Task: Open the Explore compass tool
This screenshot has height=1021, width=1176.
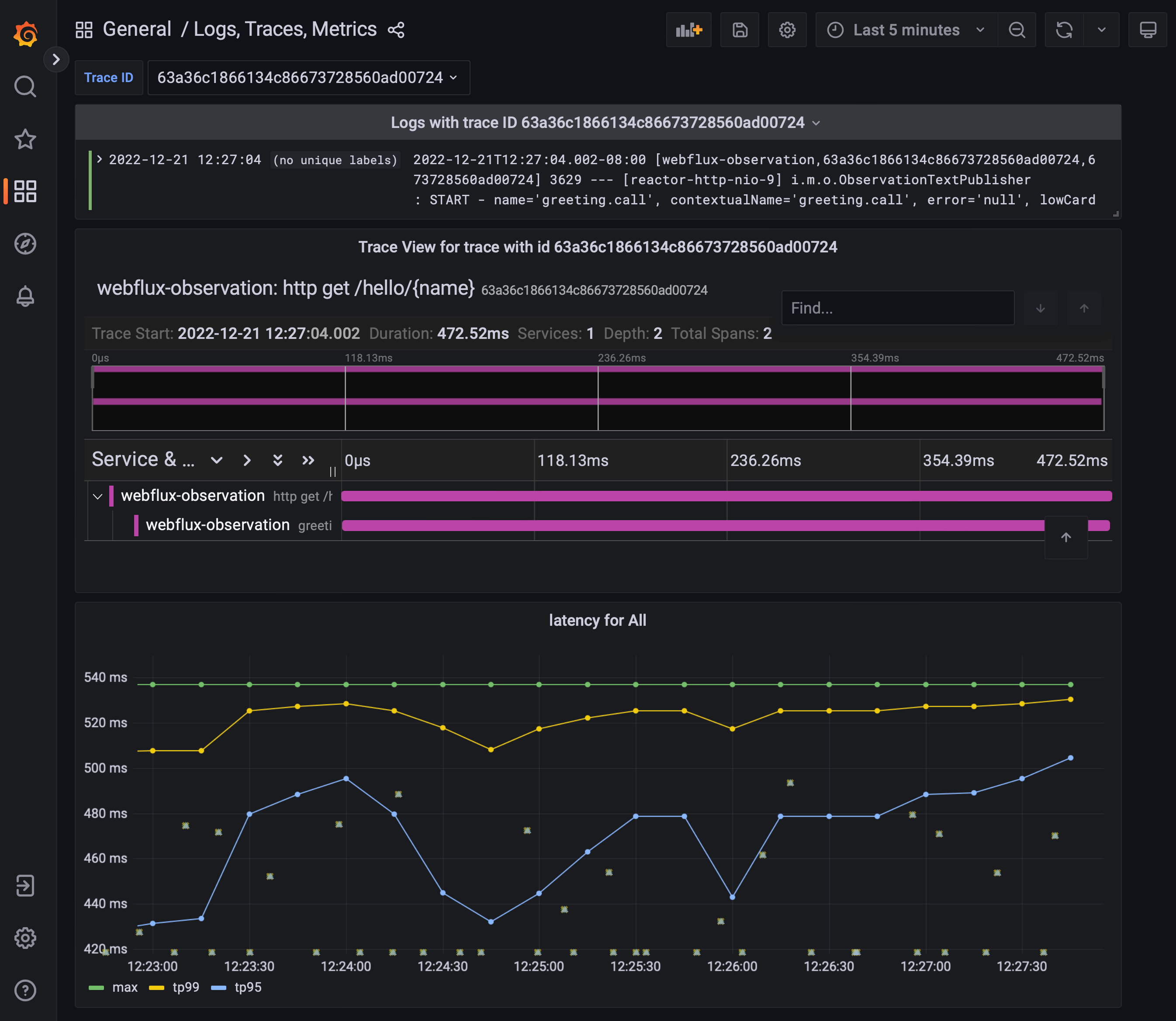Action: click(x=25, y=244)
